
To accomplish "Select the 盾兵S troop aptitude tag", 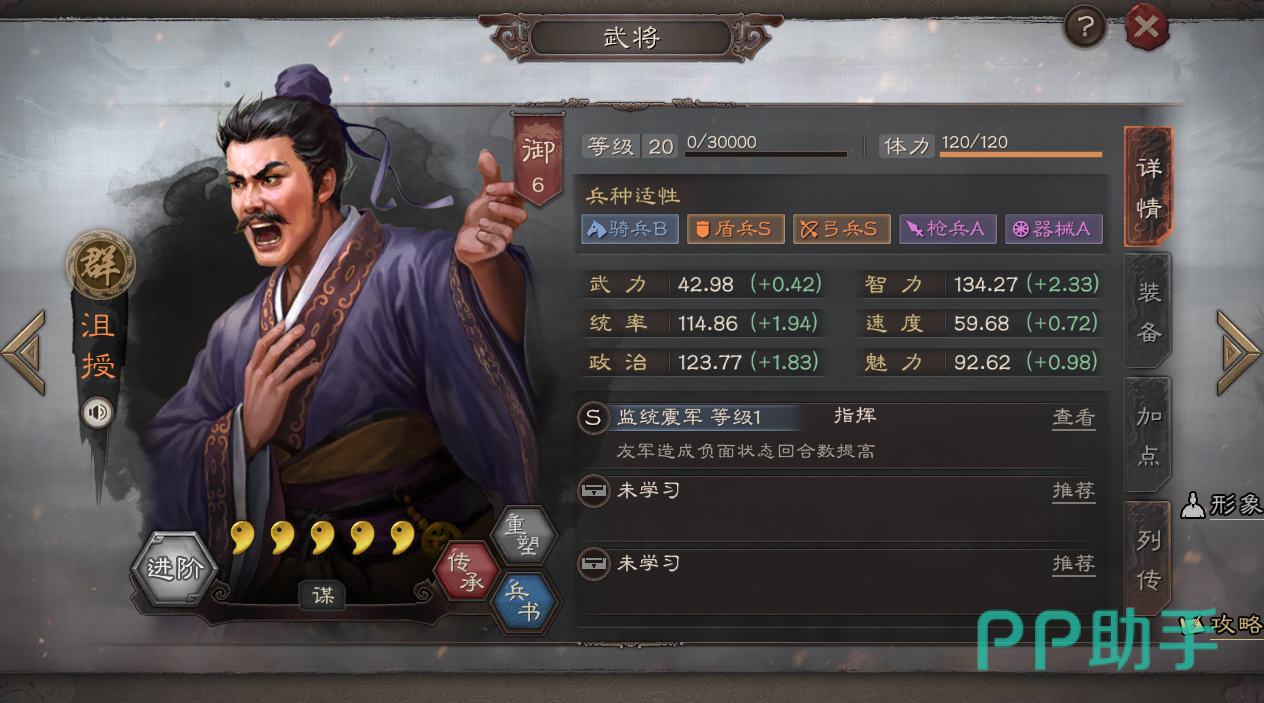I will coord(735,229).
